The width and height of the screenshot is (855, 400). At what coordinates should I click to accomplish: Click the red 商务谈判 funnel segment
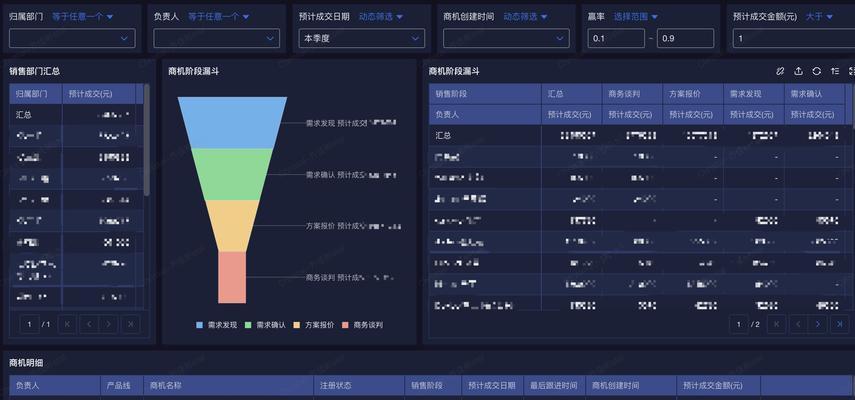(232, 277)
